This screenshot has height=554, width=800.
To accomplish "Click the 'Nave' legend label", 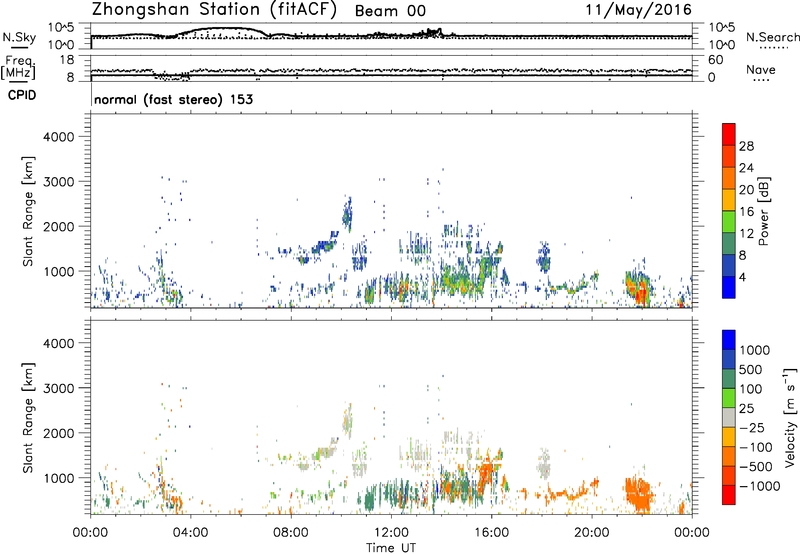I will (x=761, y=69).
